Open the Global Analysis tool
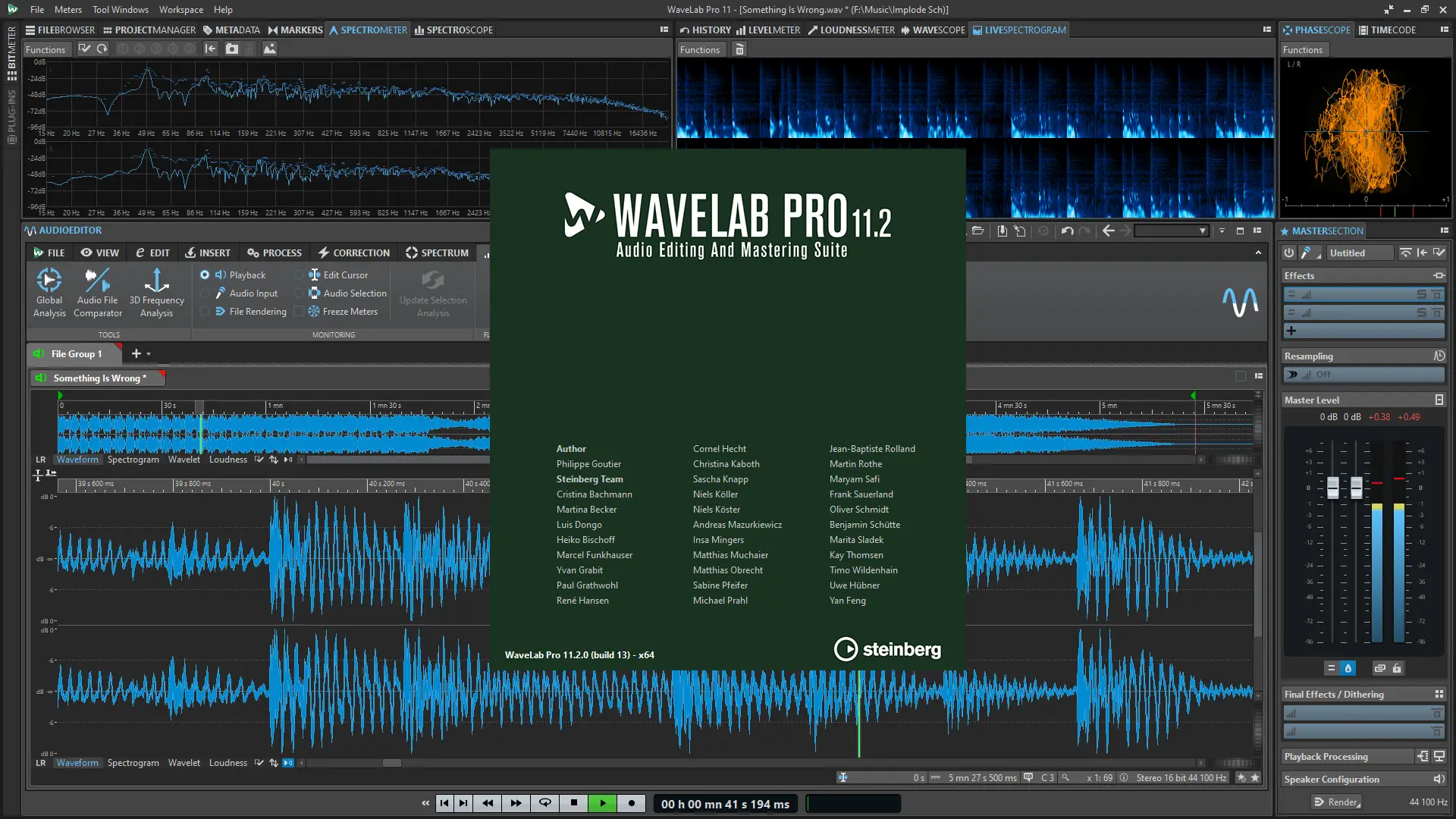This screenshot has height=819, width=1456. pyautogui.click(x=49, y=292)
